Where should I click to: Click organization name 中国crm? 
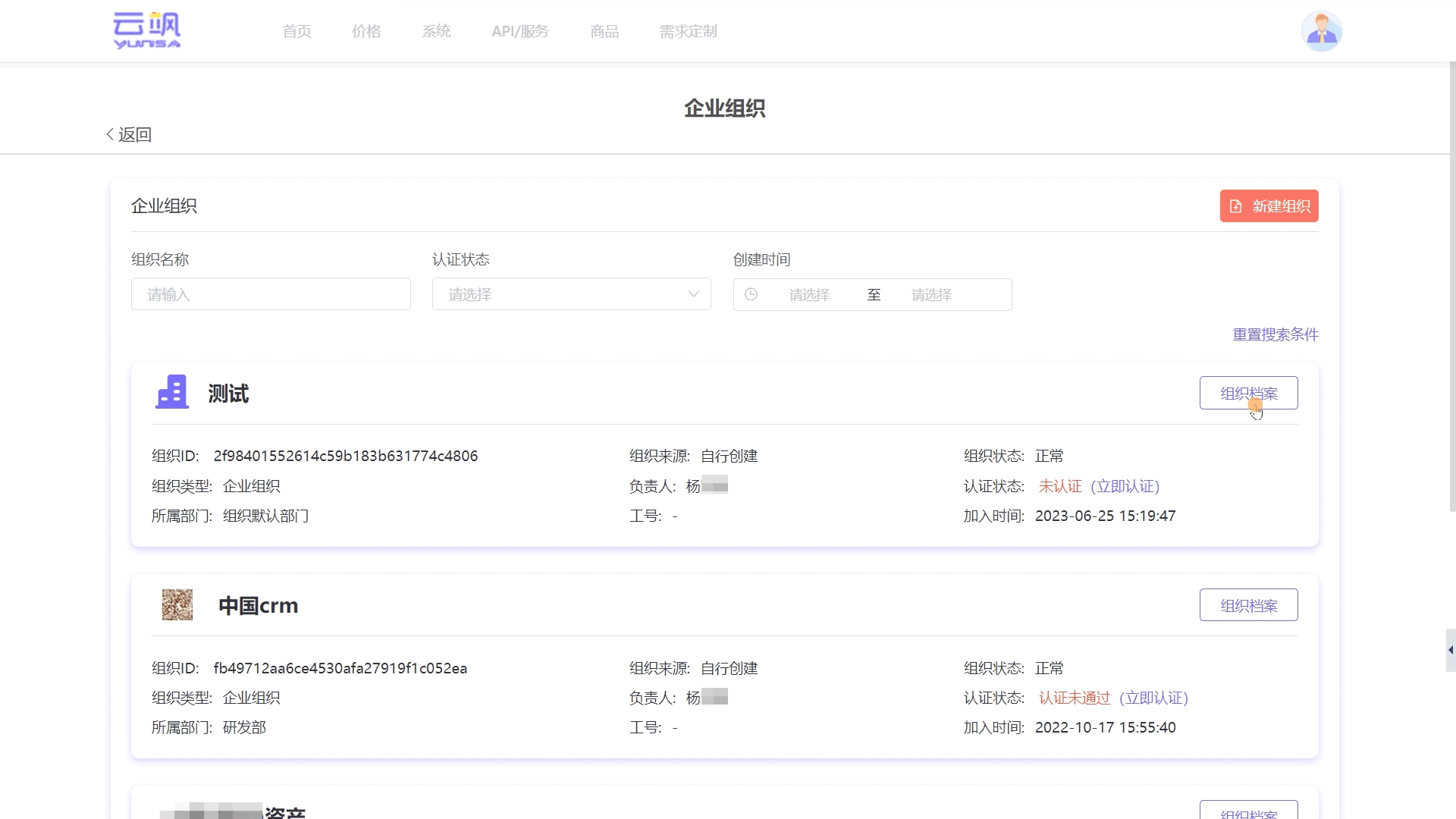click(258, 606)
